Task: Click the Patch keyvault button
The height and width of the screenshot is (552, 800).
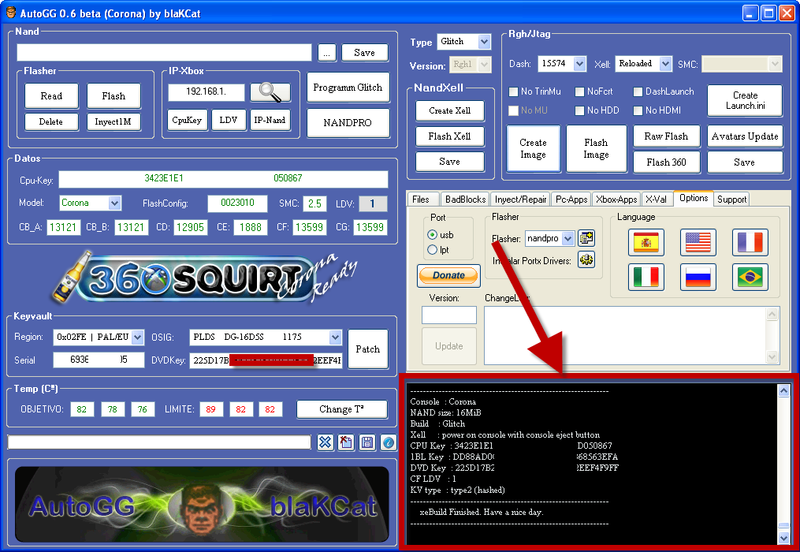Action: coord(368,349)
